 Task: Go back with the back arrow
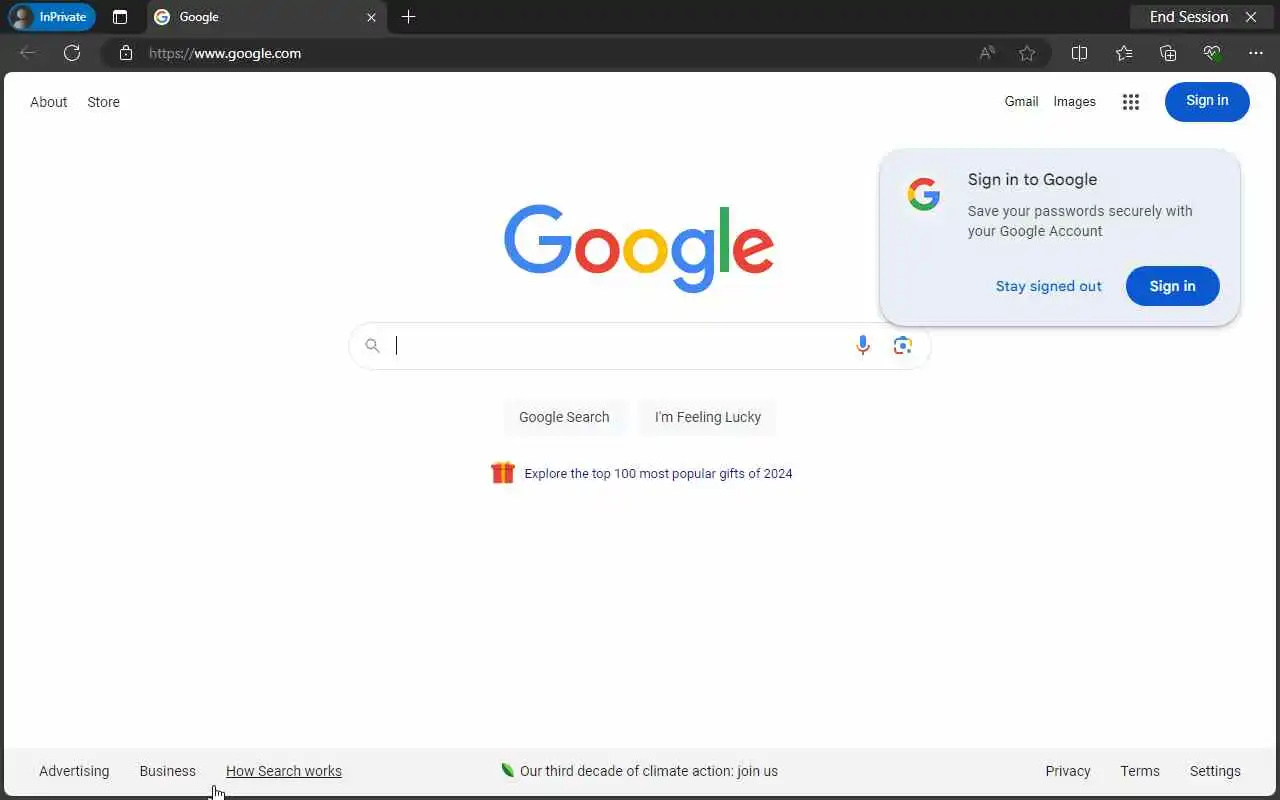click(x=28, y=53)
